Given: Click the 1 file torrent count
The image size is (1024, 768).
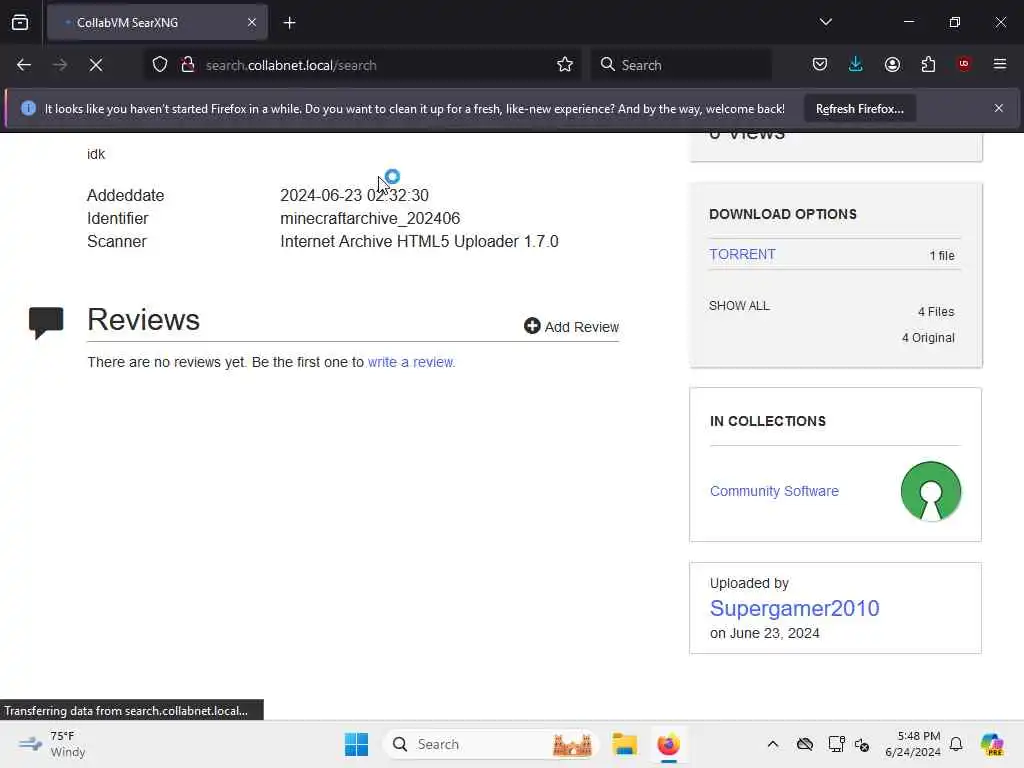Looking at the screenshot, I should (x=942, y=255).
